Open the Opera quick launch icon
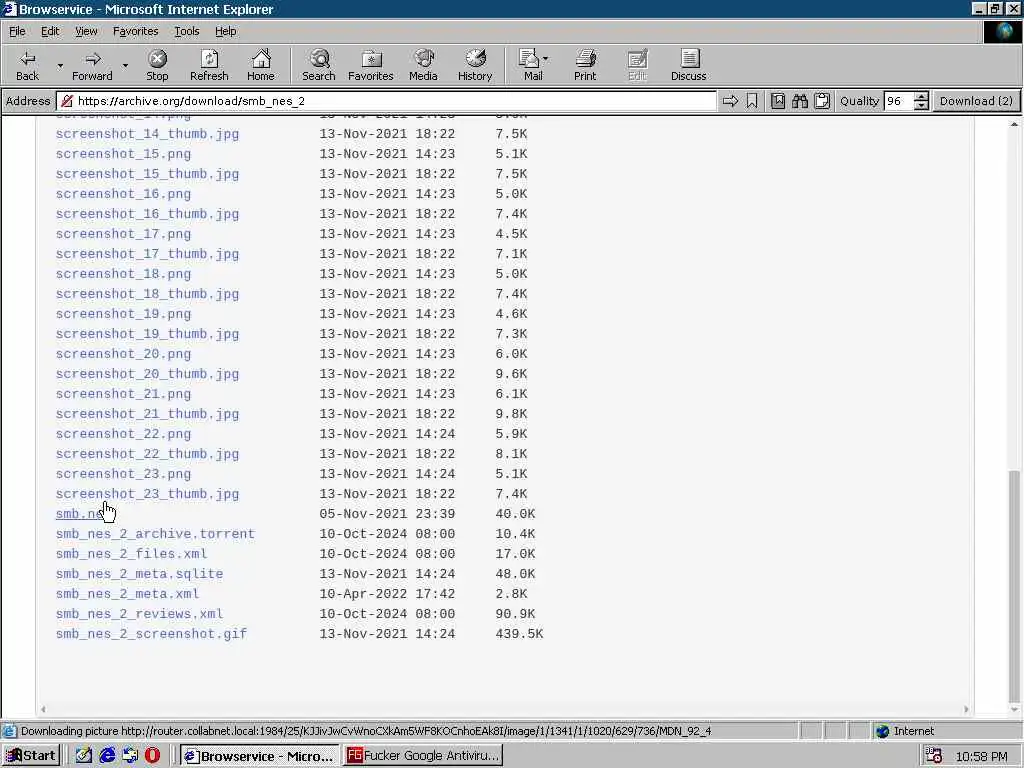This screenshot has height=768, width=1024. tap(152, 756)
